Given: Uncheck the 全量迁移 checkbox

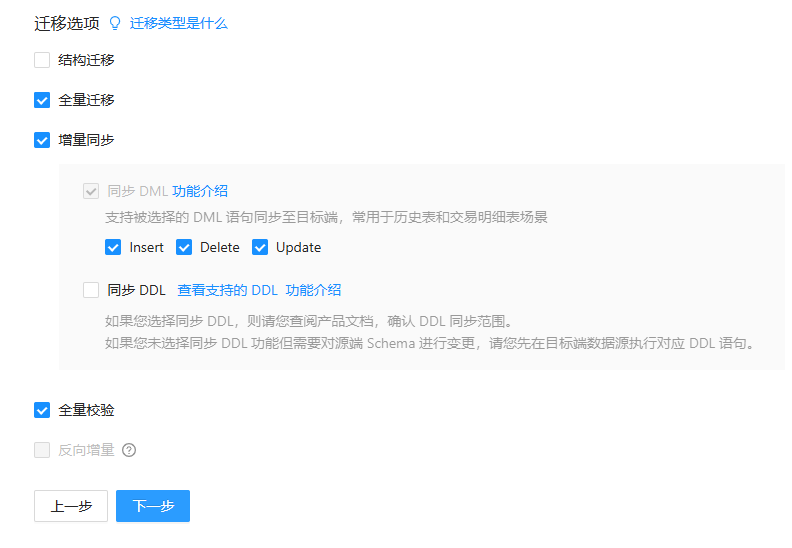Looking at the screenshot, I should click(42, 100).
